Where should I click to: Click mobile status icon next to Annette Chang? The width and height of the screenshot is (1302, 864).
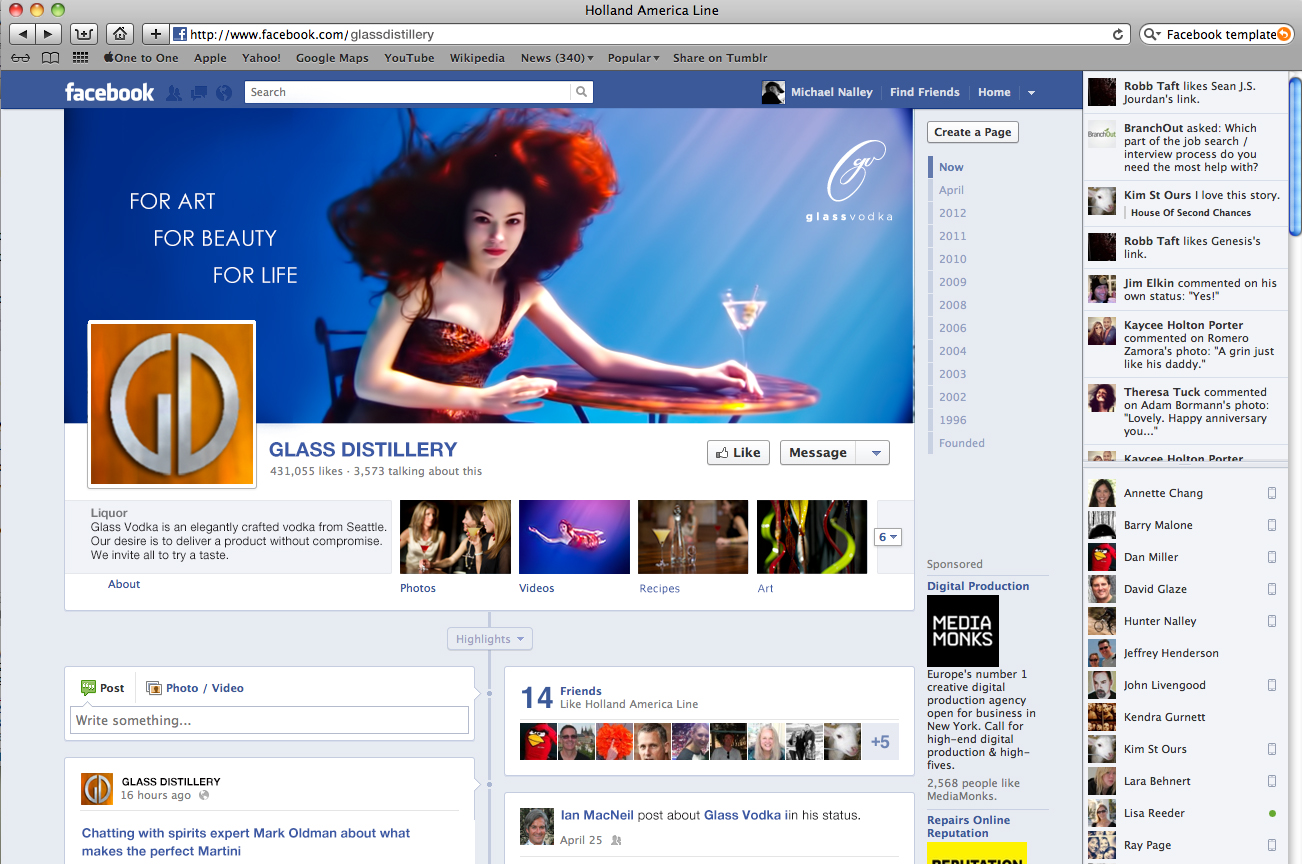1272,493
